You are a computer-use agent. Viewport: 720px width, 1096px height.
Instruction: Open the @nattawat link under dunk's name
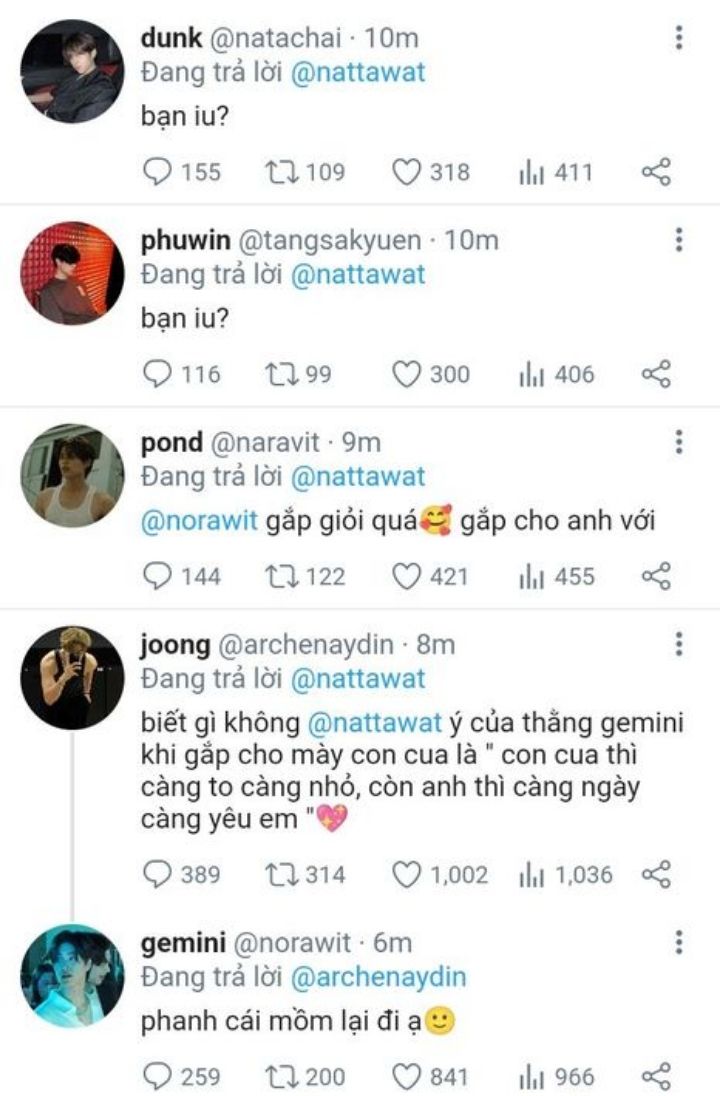click(x=358, y=72)
